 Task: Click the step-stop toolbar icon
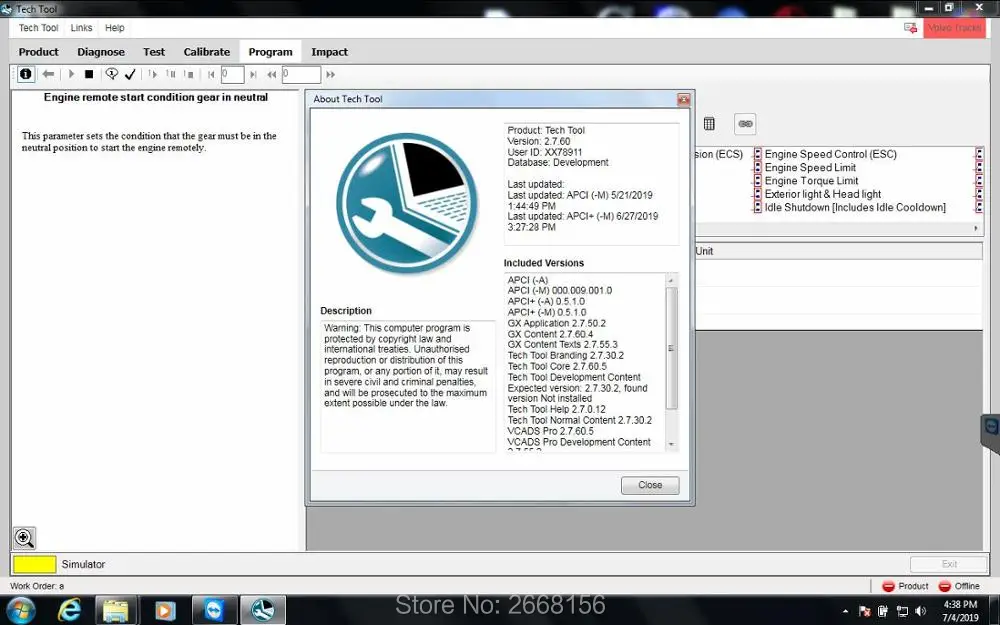189,74
